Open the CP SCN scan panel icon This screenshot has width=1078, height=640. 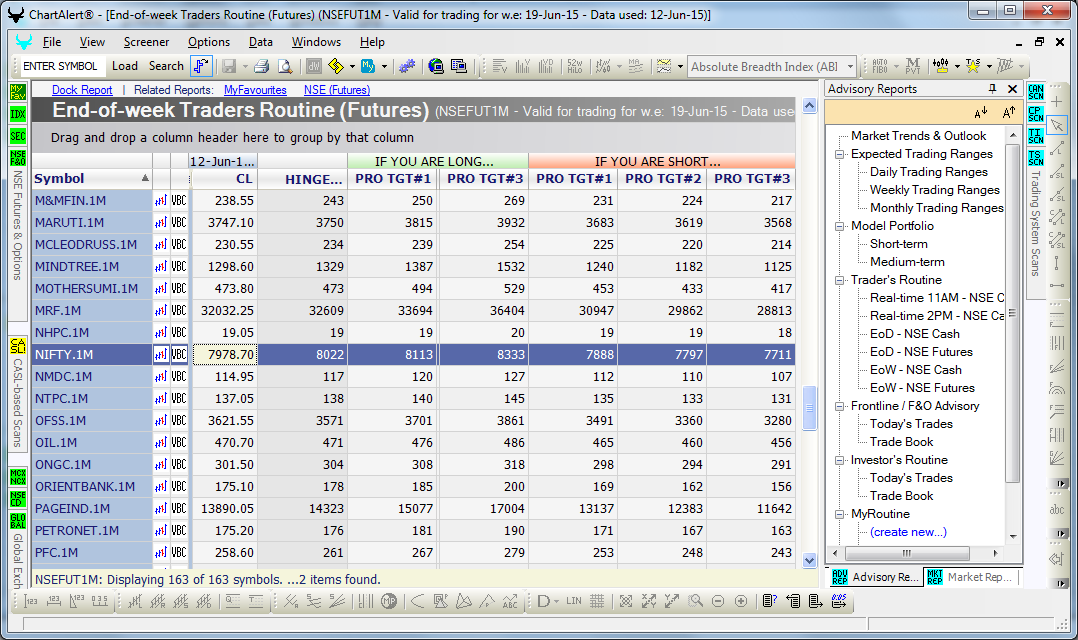tap(1036, 114)
